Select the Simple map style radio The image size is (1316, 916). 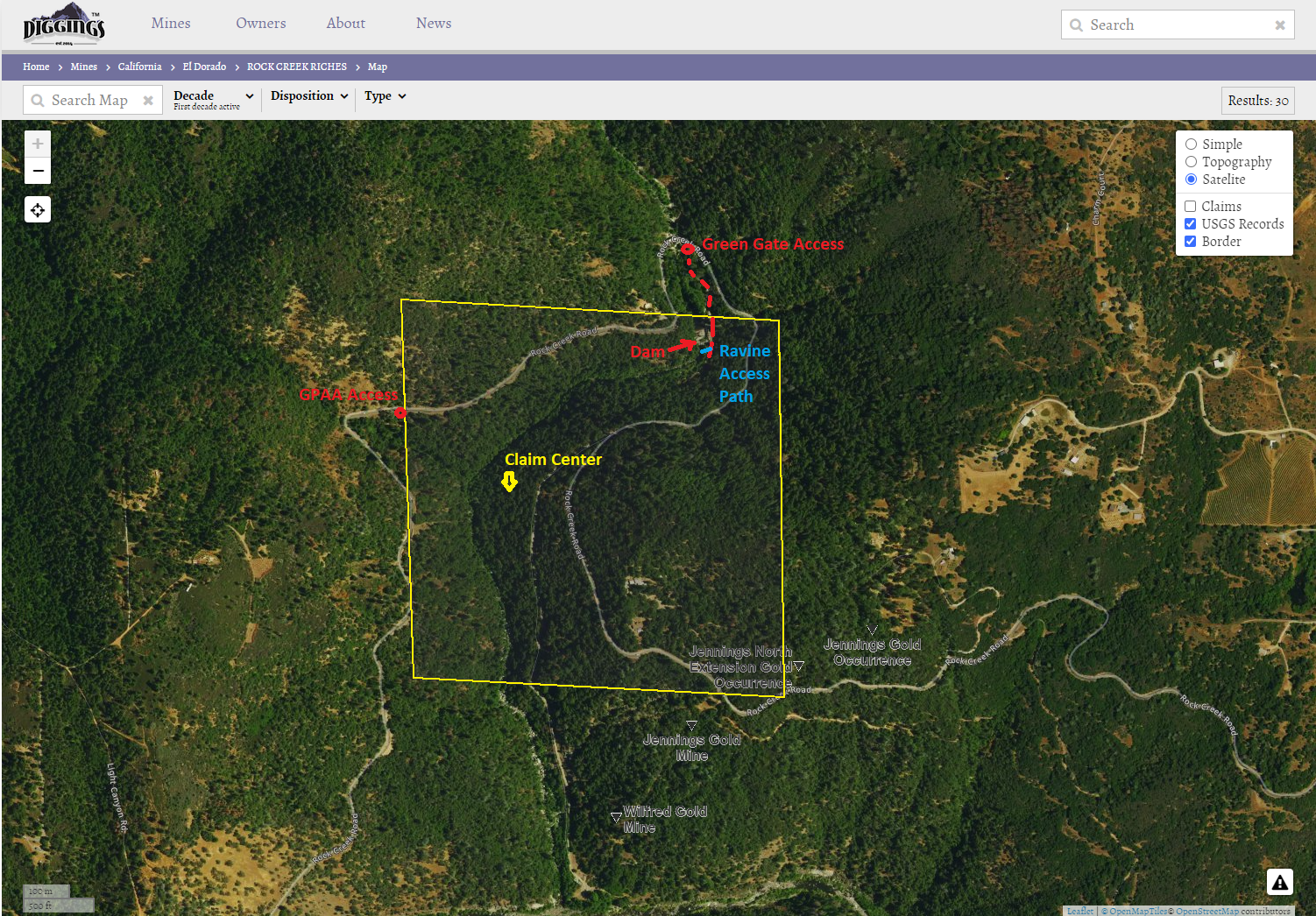(1191, 144)
